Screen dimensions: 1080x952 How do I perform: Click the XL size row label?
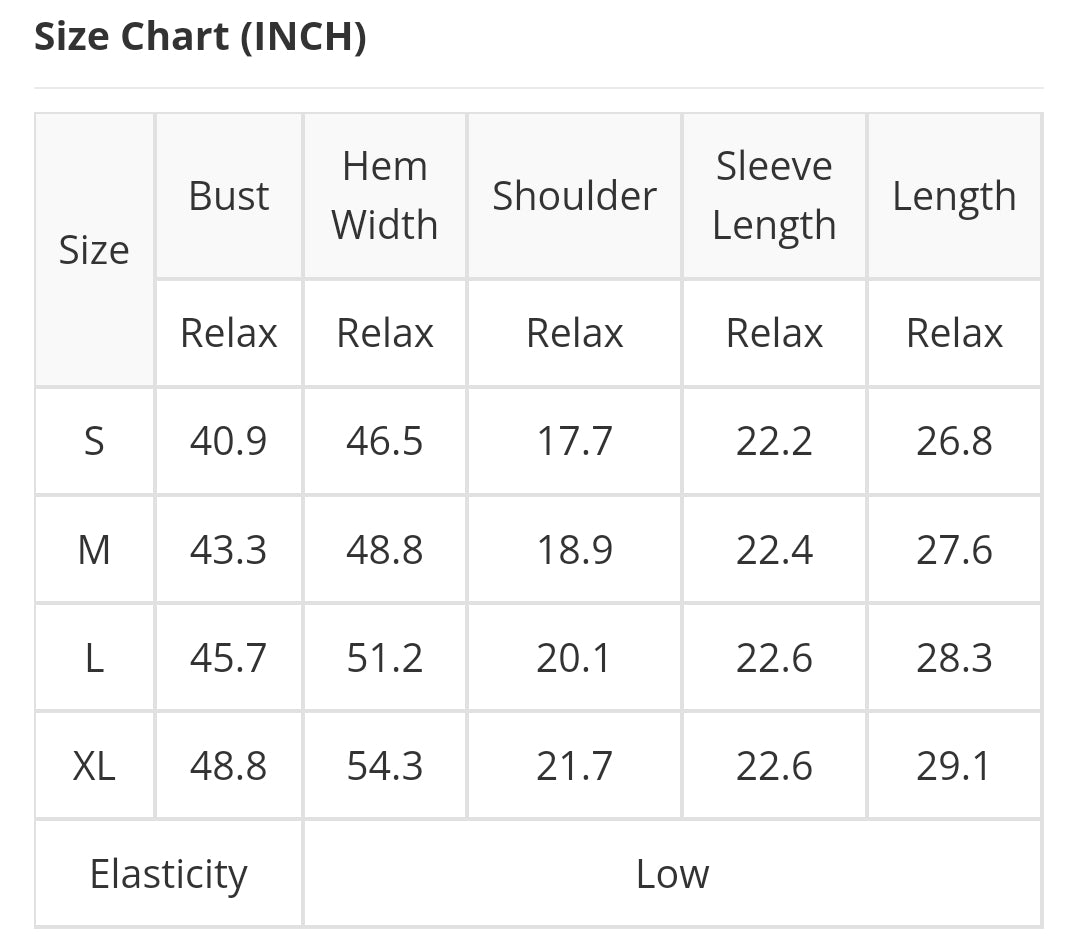click(94, 767)
